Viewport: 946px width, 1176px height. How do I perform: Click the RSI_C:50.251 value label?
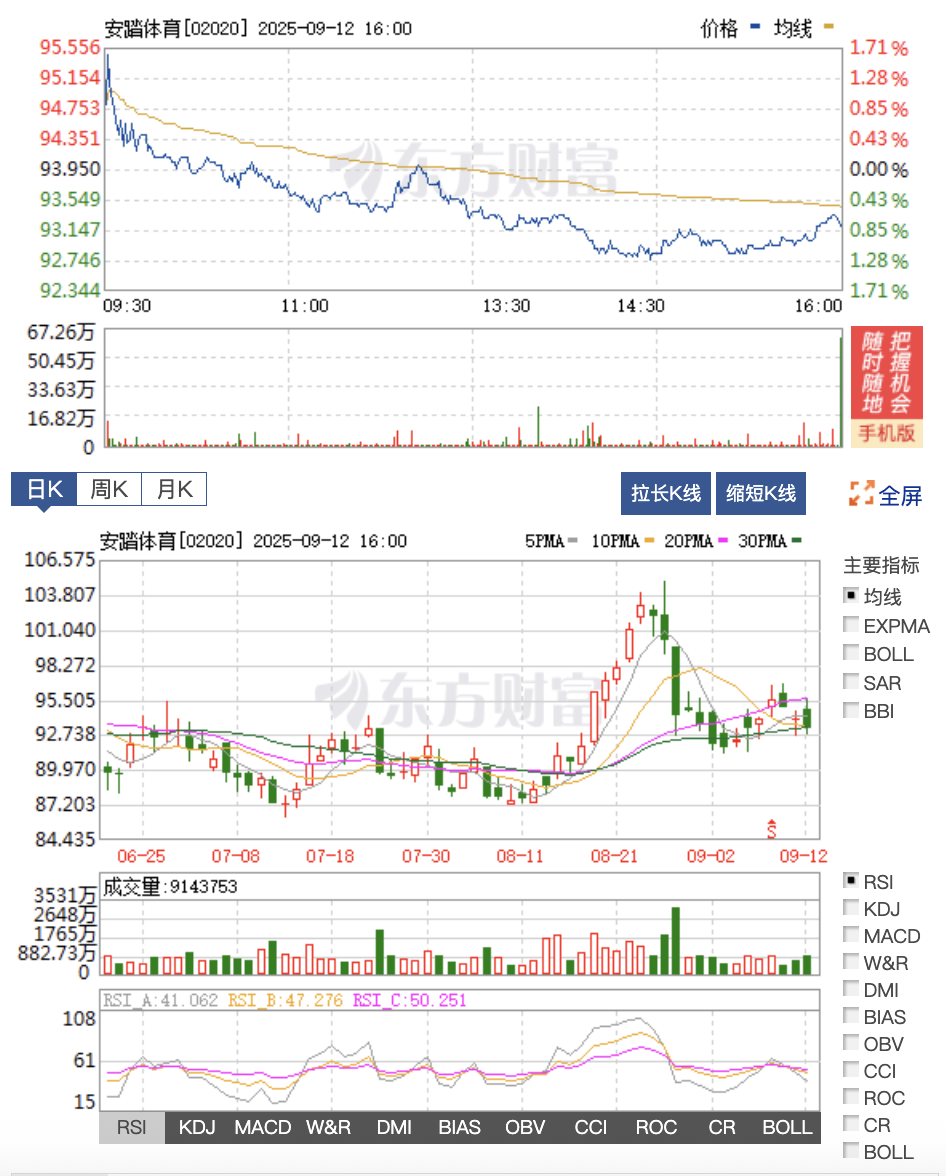click(409, 1000)
